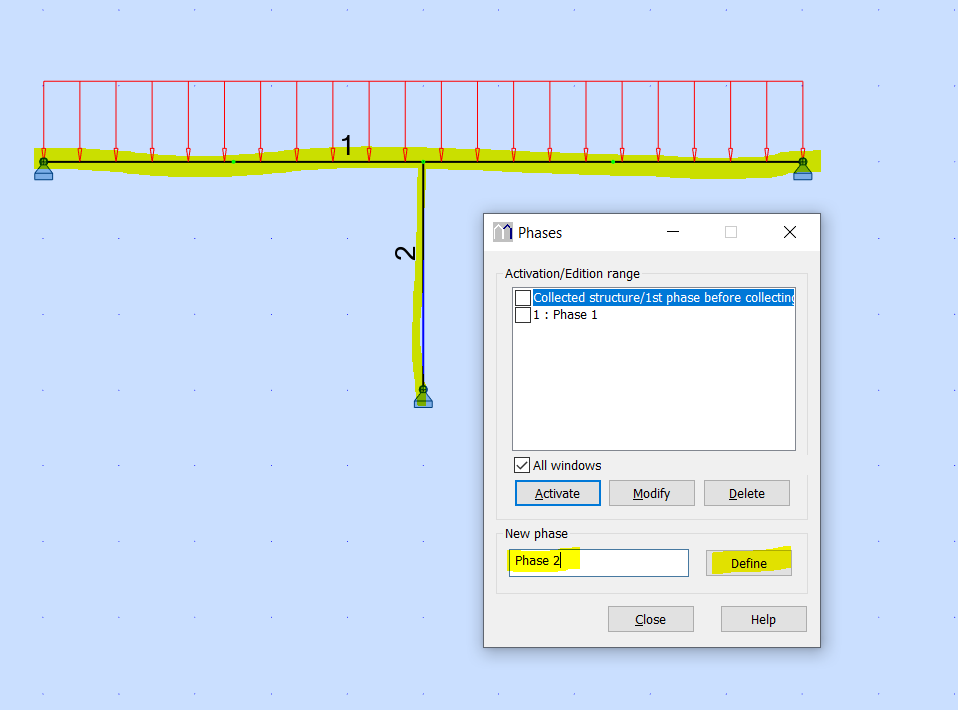The image size is (958, 710).
Task: Open Help from the Phases dialog
Action: (x=763, y=618)
